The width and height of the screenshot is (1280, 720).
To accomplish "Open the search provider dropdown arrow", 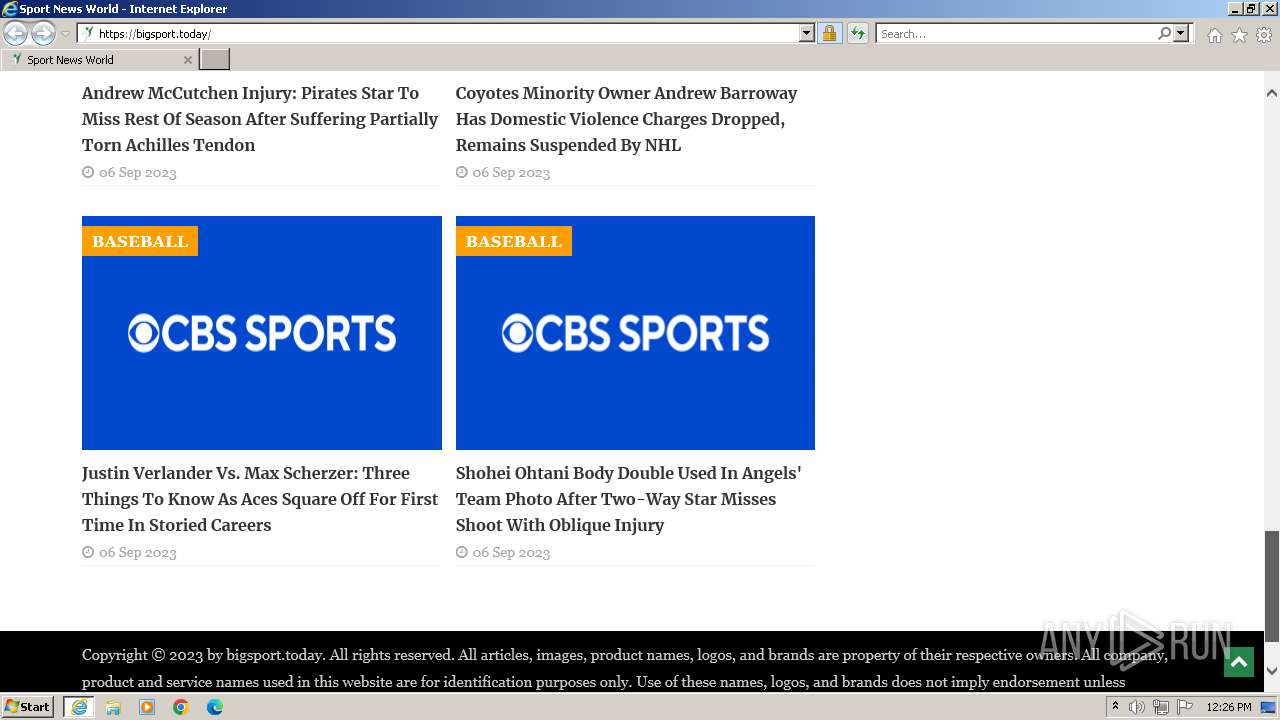I will click(1181, 34).
